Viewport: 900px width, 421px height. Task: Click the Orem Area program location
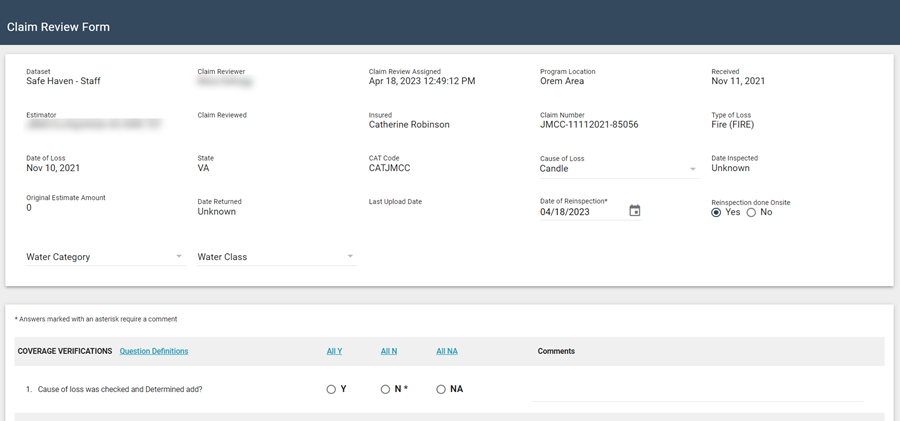562,81
